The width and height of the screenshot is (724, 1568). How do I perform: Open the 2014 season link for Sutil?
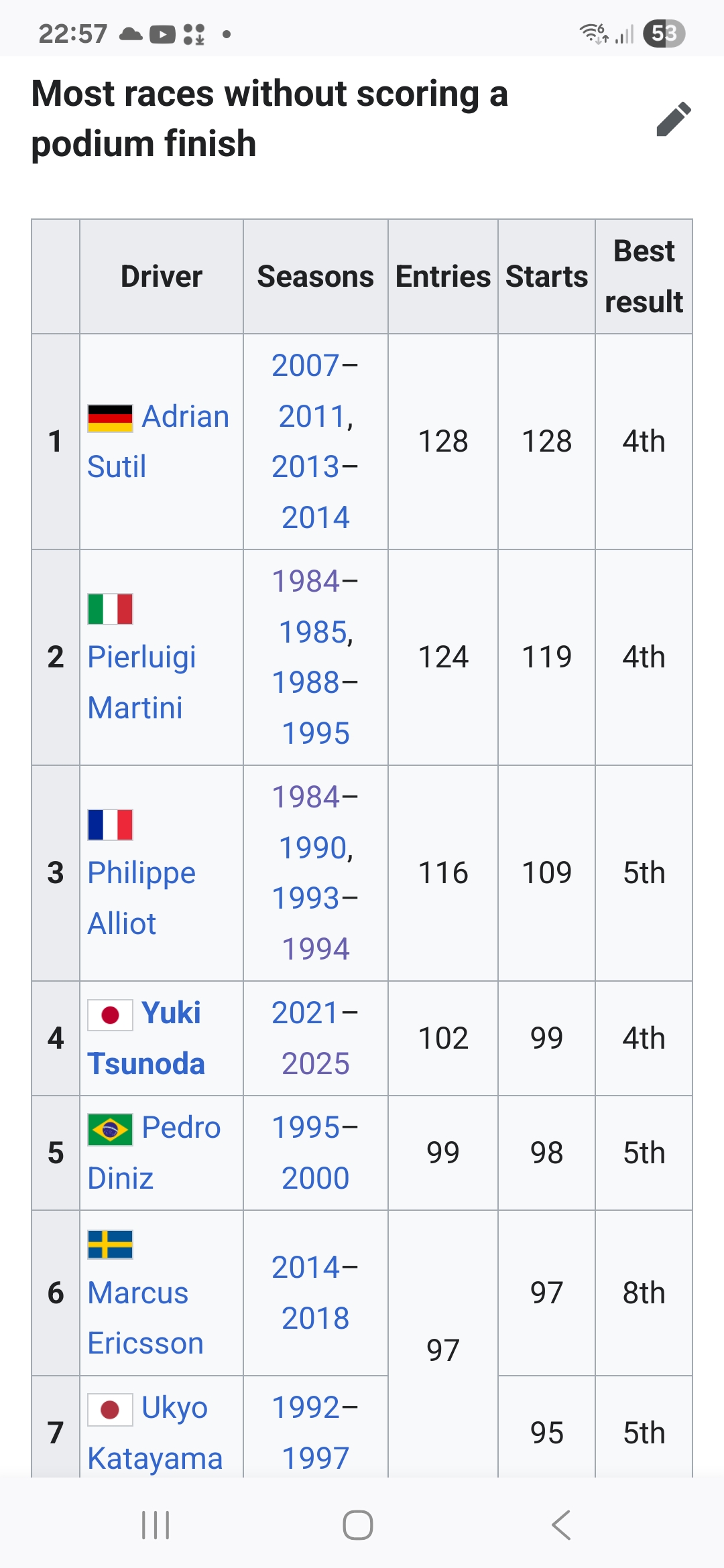point(316,518)
